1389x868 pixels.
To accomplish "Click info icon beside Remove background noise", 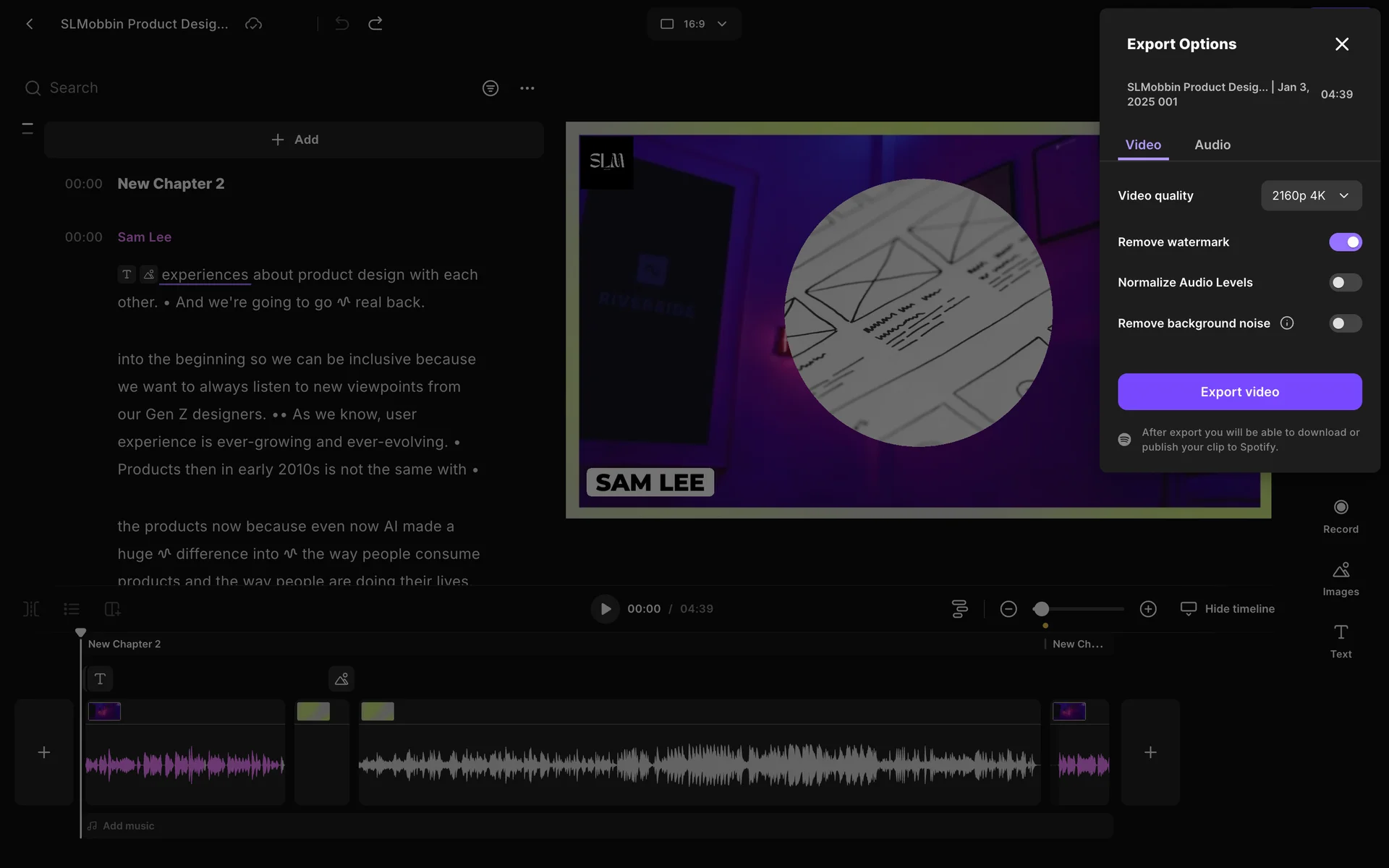I will tap(1287, 323).
